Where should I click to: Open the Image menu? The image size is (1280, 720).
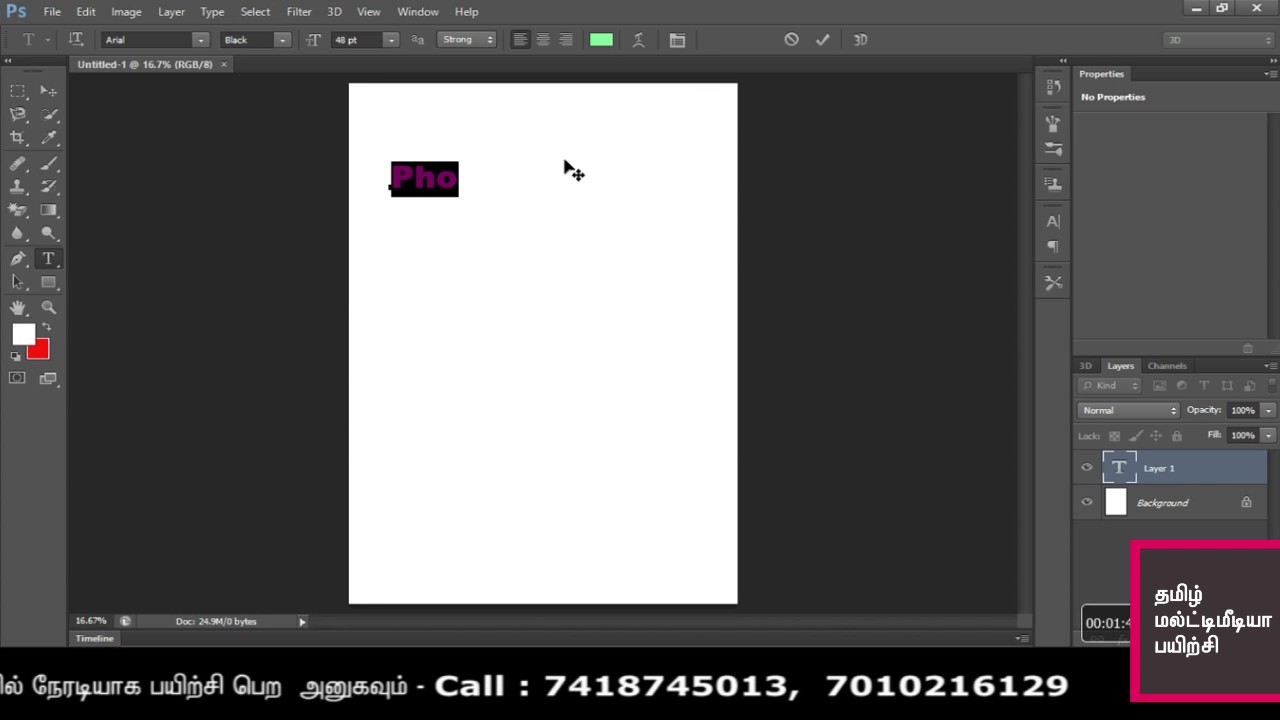[x=126, y=12]
